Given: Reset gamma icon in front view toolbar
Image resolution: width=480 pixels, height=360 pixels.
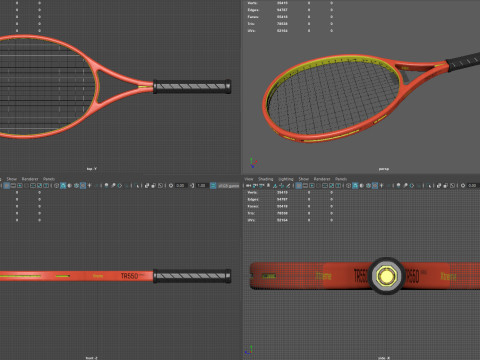Looking at the screenshot, I should [x=192, y=185].
